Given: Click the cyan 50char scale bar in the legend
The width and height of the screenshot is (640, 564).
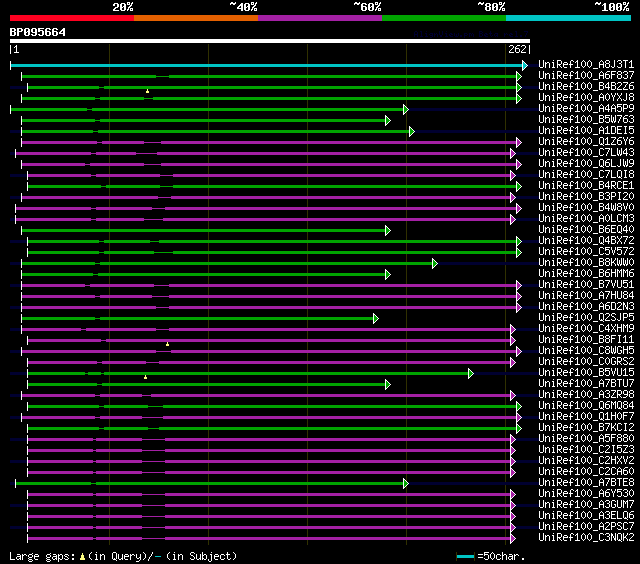Looking at the screenshot, I should coord(465,556).
